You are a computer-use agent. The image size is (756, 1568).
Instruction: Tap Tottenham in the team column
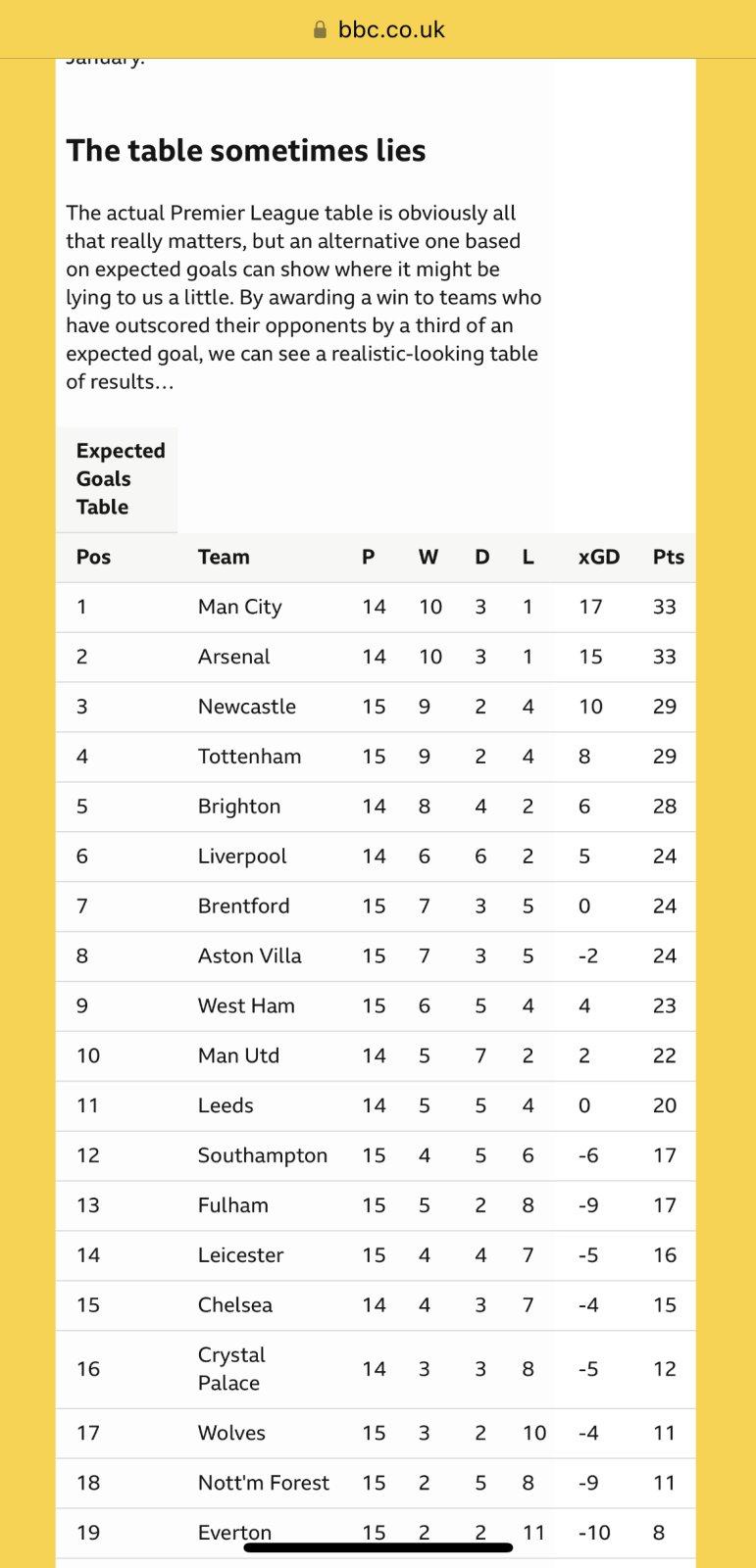[x=249, y=758]
